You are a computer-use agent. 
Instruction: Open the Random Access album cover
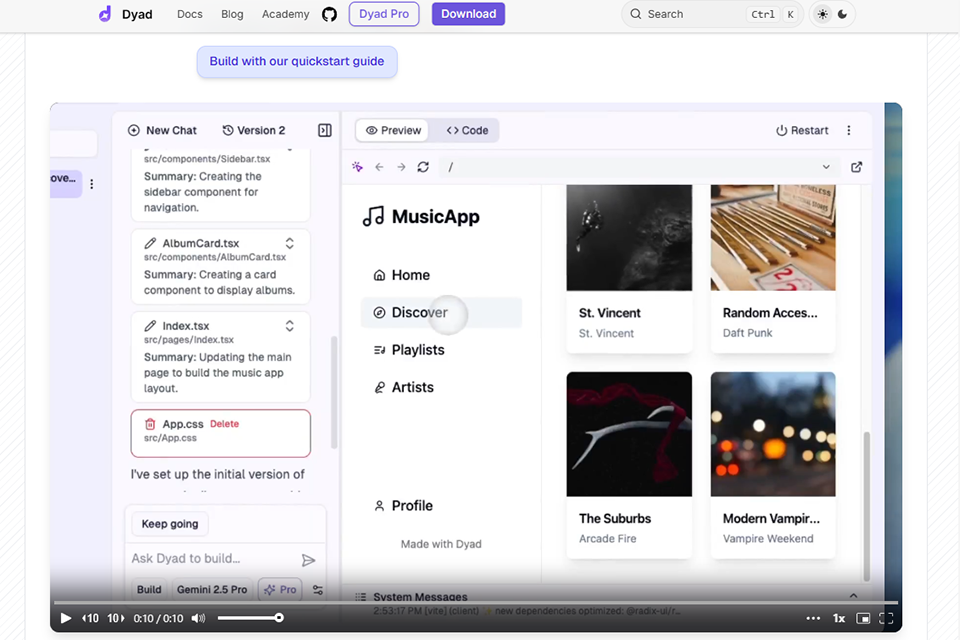coord(773,238)
